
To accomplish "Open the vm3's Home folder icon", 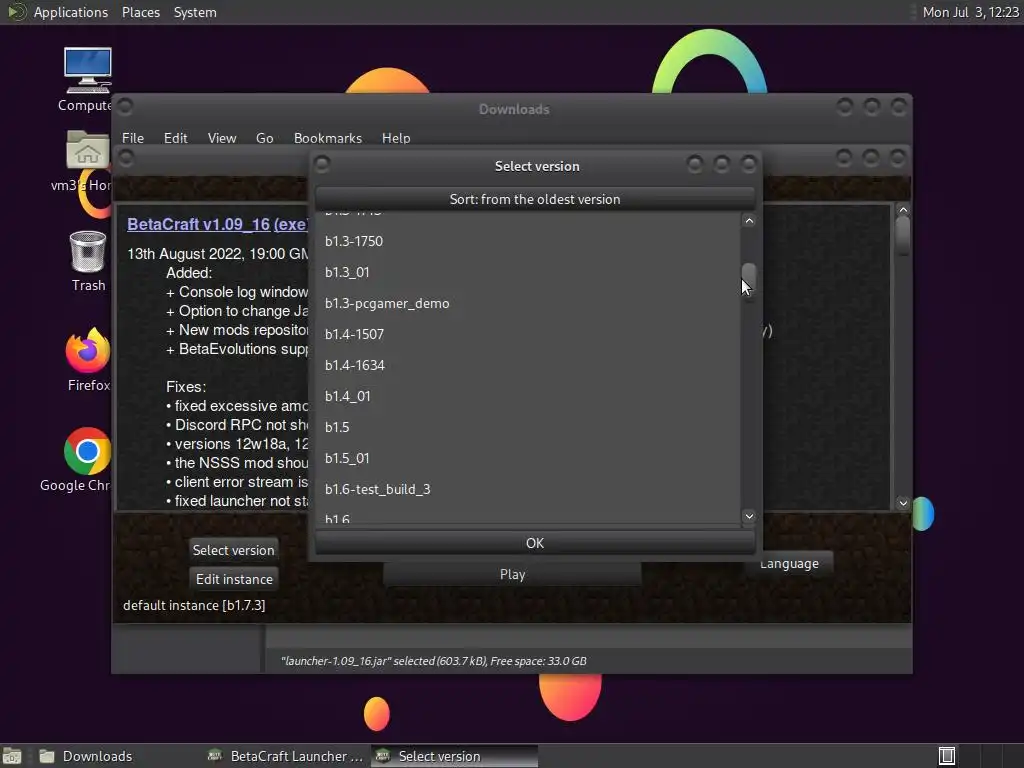I will click(x=88, y=150).
